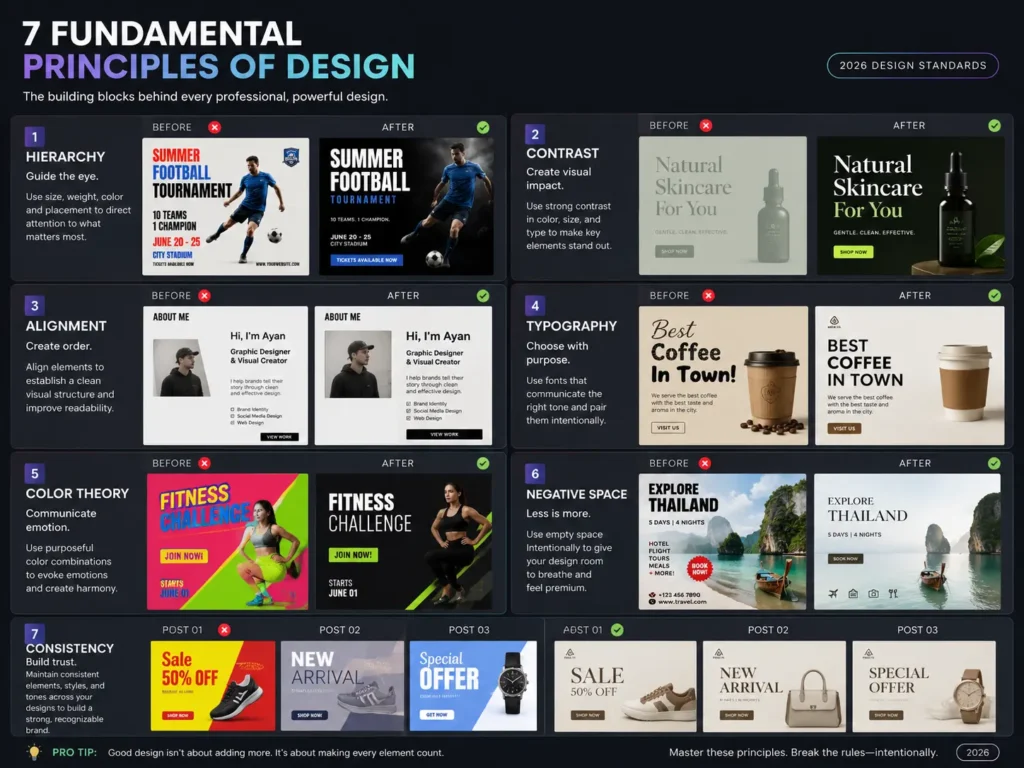The width and height of the screenshot is (1024, 768).
Task: Click the number 5 badge above COLOR THEORY
Action: [35, 473]
